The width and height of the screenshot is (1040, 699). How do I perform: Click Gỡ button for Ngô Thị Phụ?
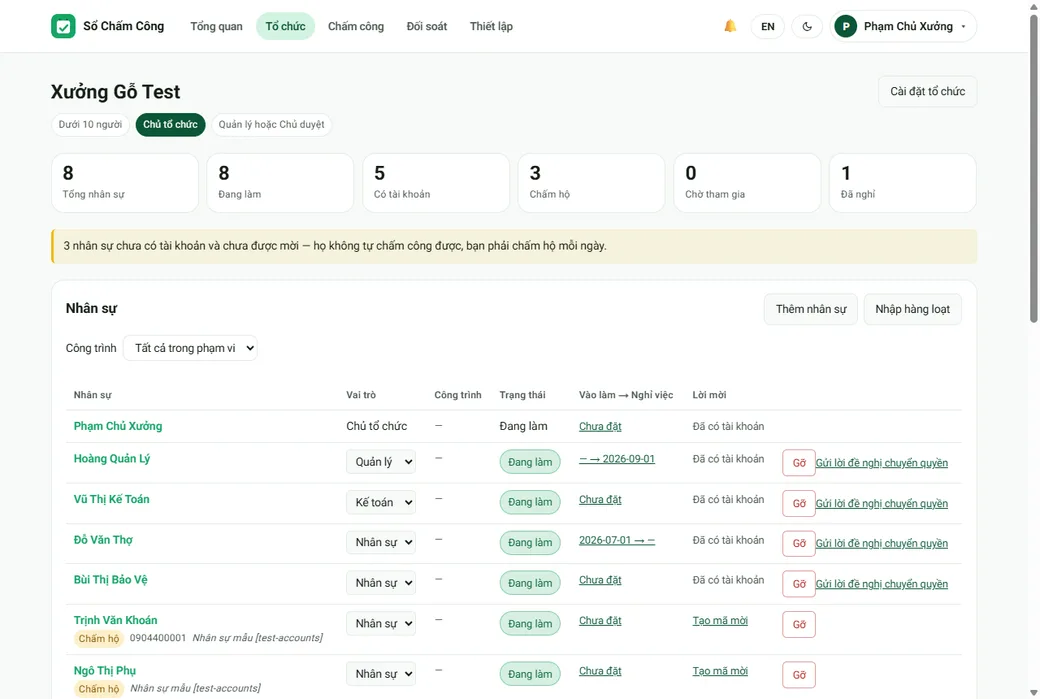[799, 675]
